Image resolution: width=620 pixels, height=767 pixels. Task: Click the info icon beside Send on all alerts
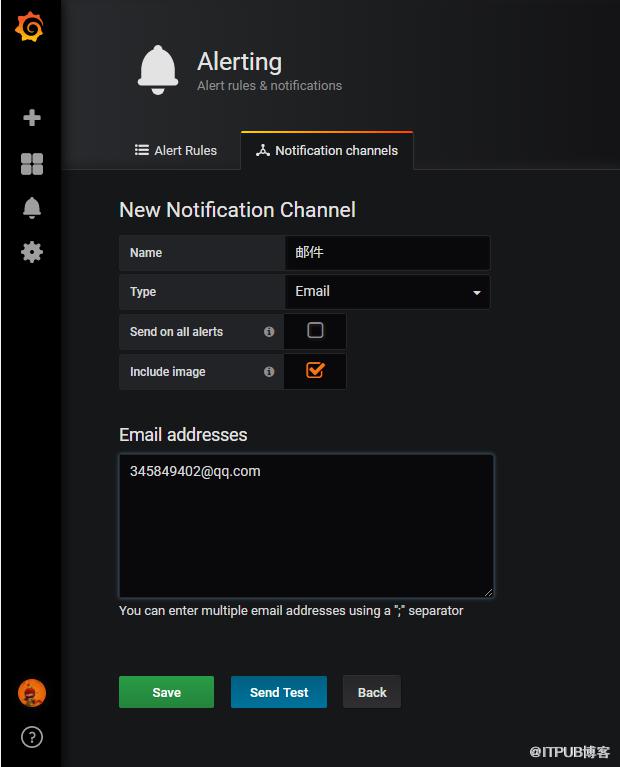tap(269, 332)
